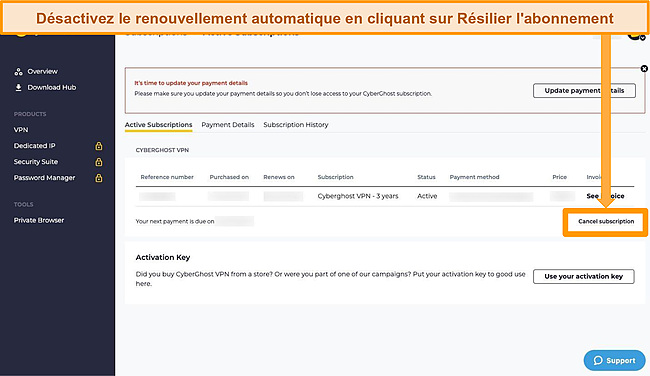Click the Reference number column header
Viewport: 650px width, 376px height.
coord(167,177)
